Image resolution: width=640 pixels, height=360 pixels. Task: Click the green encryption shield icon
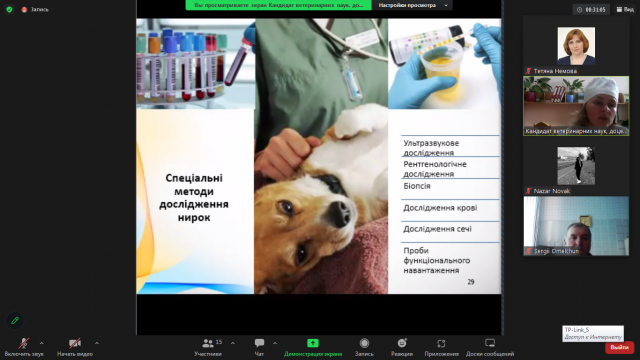pyautogui.click(x=9, y=9)
